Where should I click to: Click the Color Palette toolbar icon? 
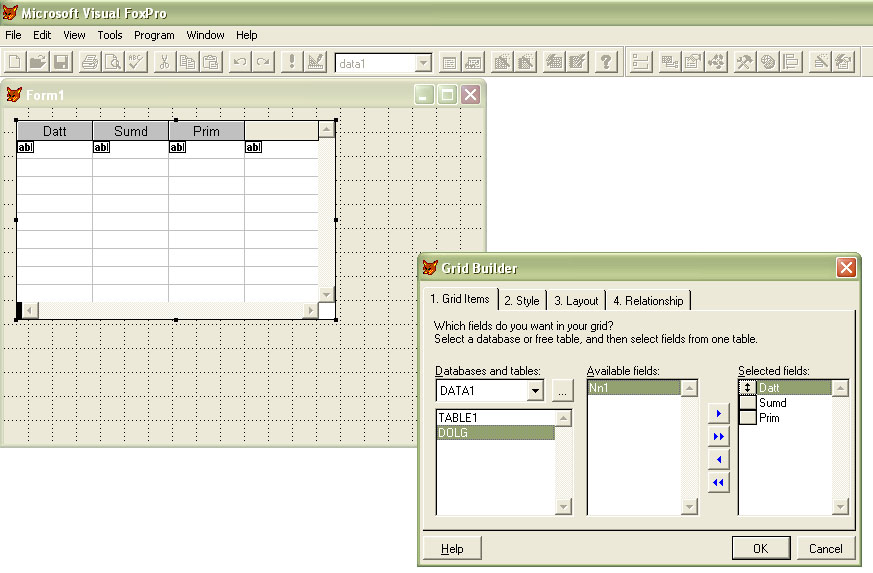[x=768, y=62]
